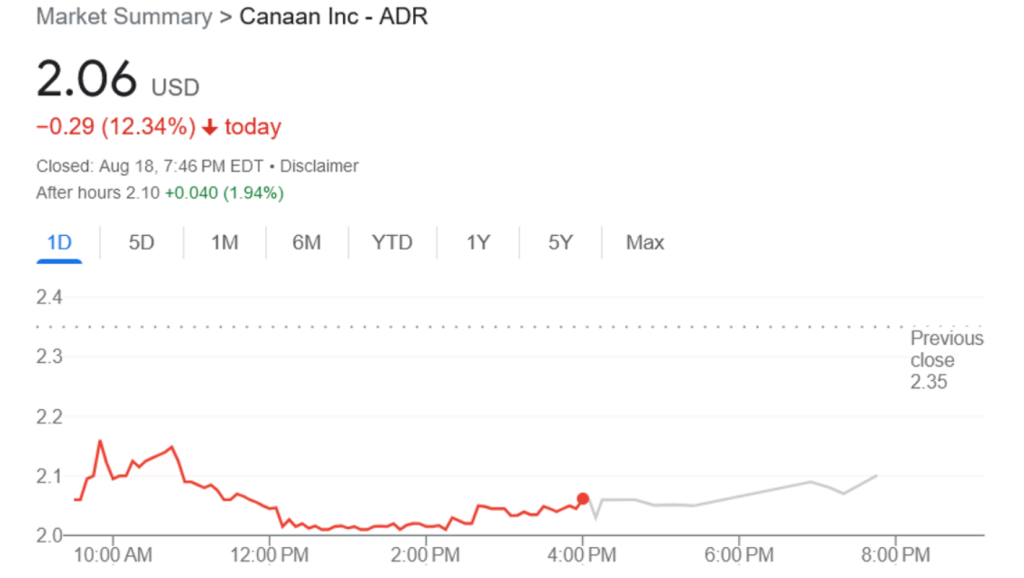Screen dimensions: 1024x578
Task: Click the Previous close 2.35 label
Action: point(946,360)
